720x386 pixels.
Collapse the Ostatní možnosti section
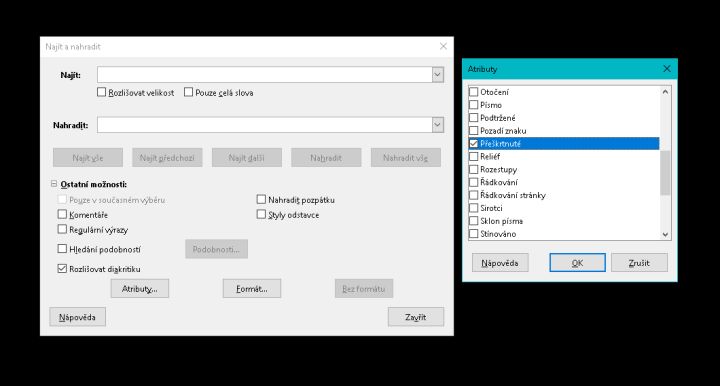(54, 184)
